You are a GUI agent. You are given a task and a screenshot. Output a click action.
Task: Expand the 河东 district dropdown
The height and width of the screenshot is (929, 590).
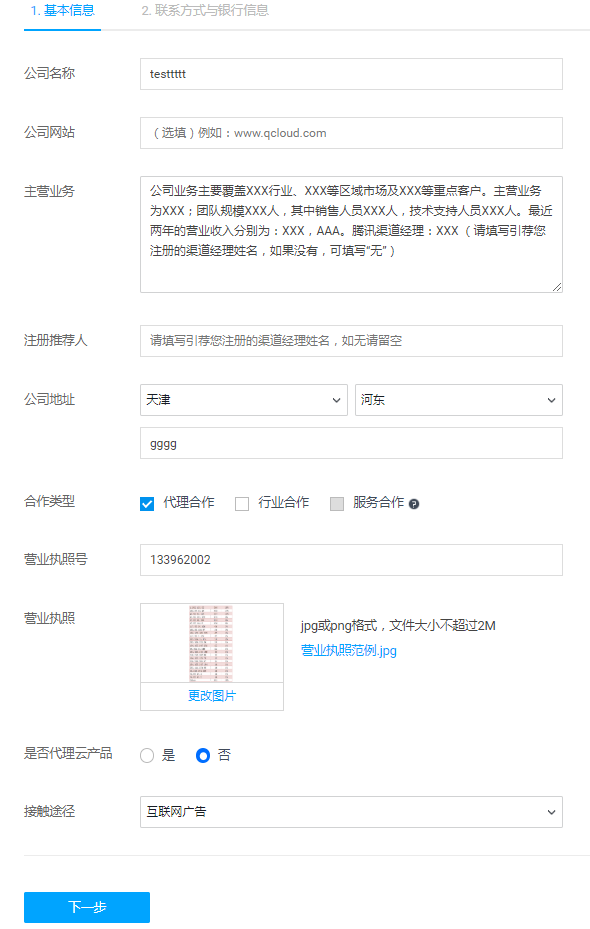(458, 400)
